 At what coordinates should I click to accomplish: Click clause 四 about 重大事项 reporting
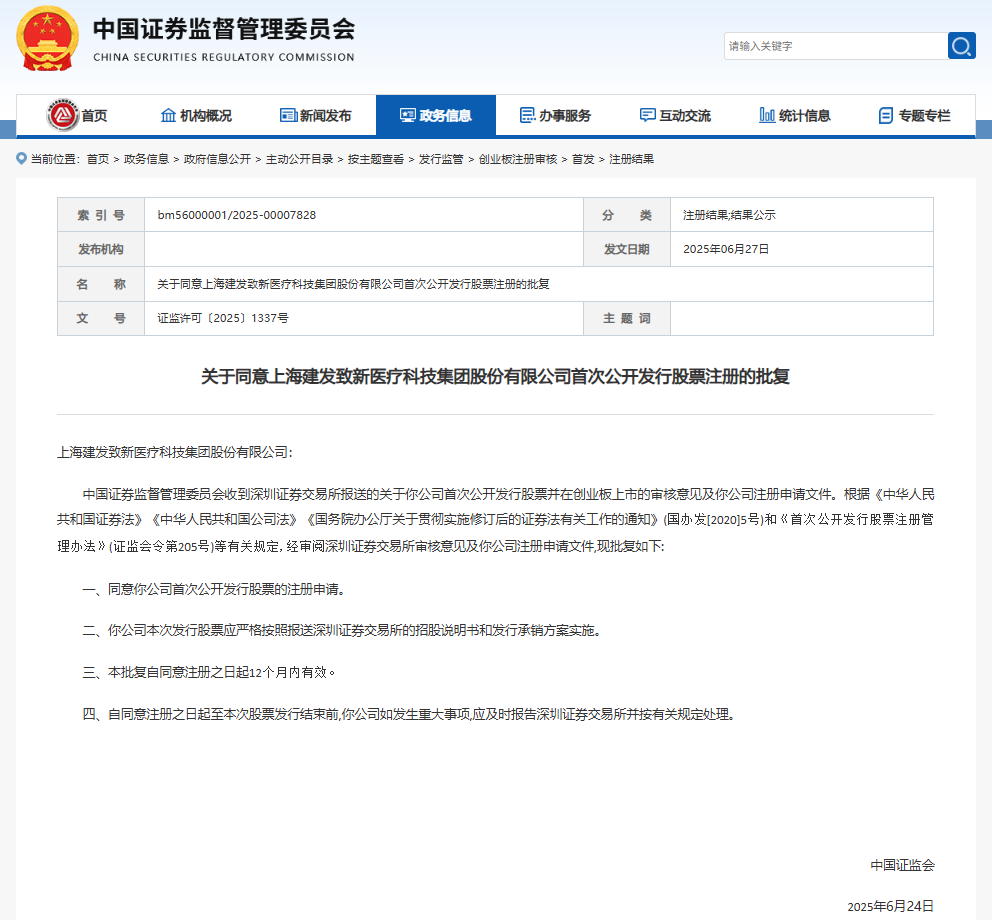[409, 714]
